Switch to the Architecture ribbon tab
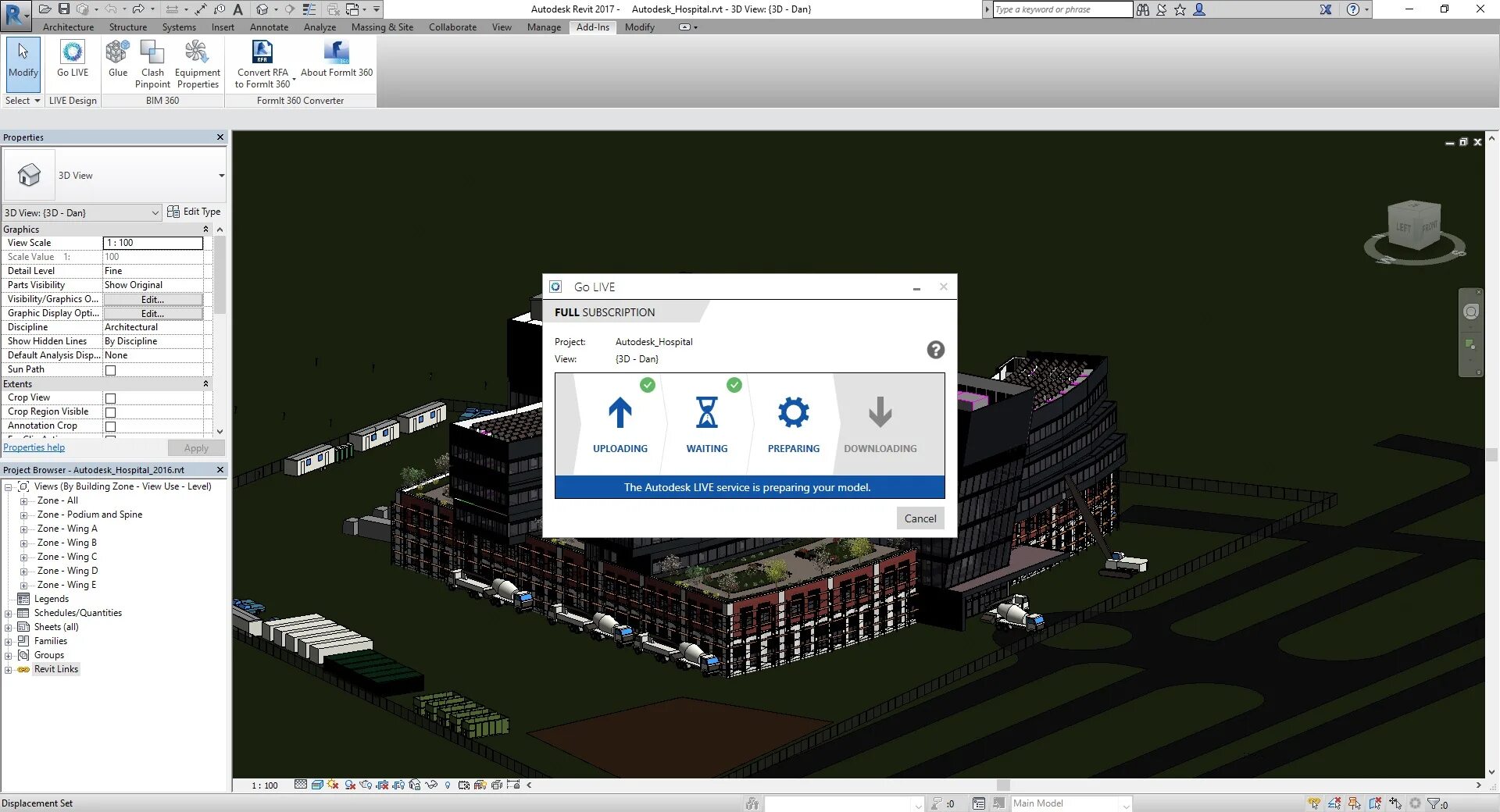The image size is (1500, 812). (69, 27)
